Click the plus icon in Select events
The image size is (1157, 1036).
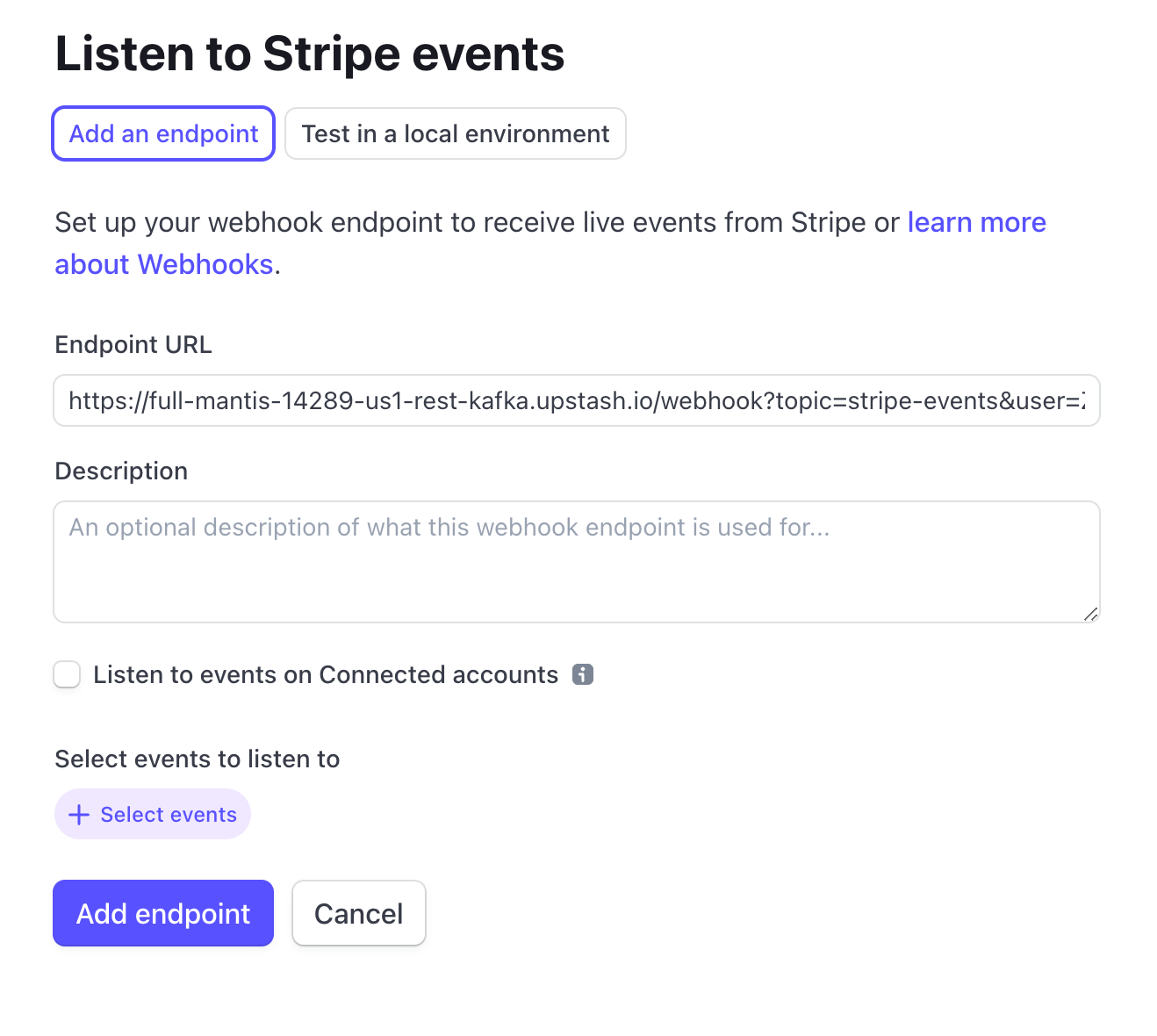click(80, 814)
